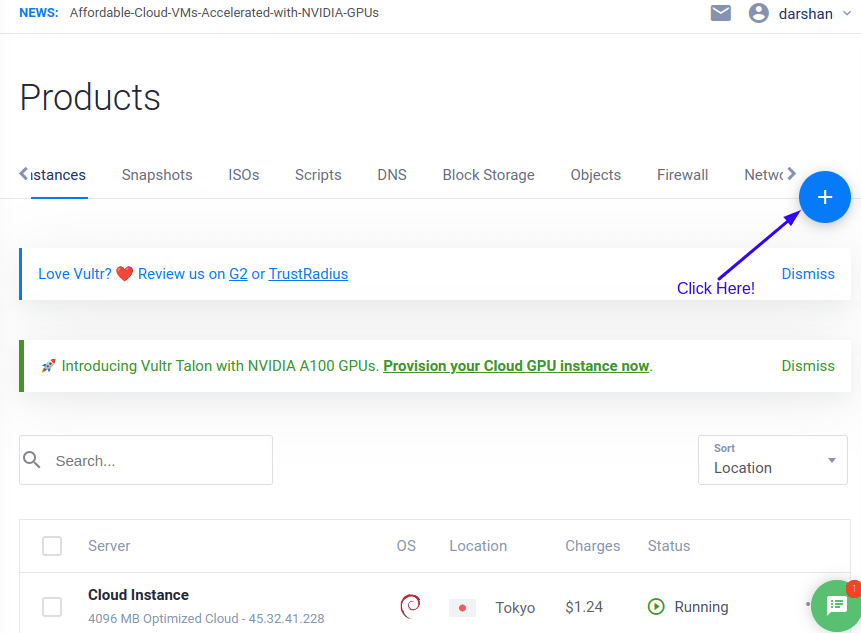This screenshot has height=633, width=861.
Task: Open the Firewall tab
Action: (x=683, y=175)
